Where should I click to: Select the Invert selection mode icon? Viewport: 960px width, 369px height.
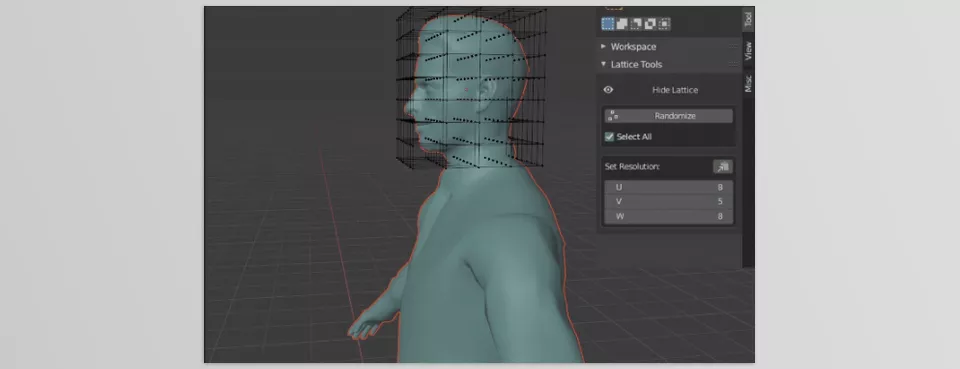tap(650, 24)
